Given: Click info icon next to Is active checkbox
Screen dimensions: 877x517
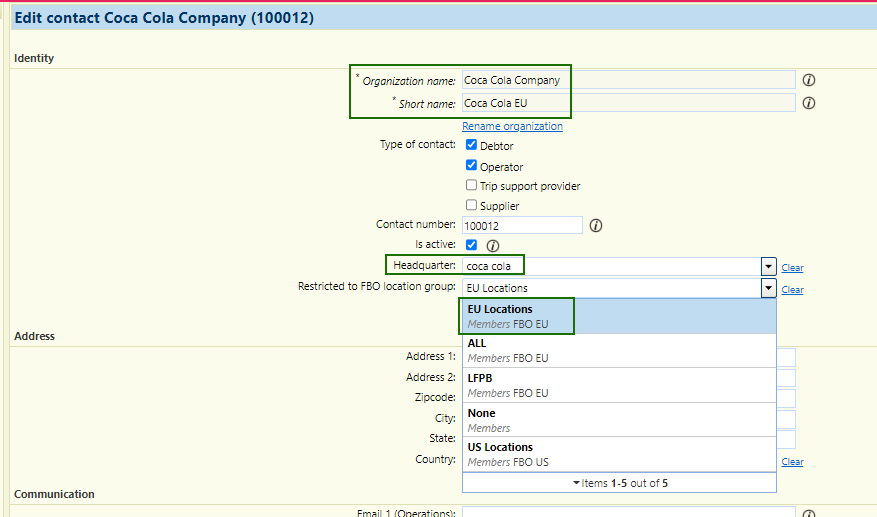Looking at the screenshot, I should [x=492, y=246].
